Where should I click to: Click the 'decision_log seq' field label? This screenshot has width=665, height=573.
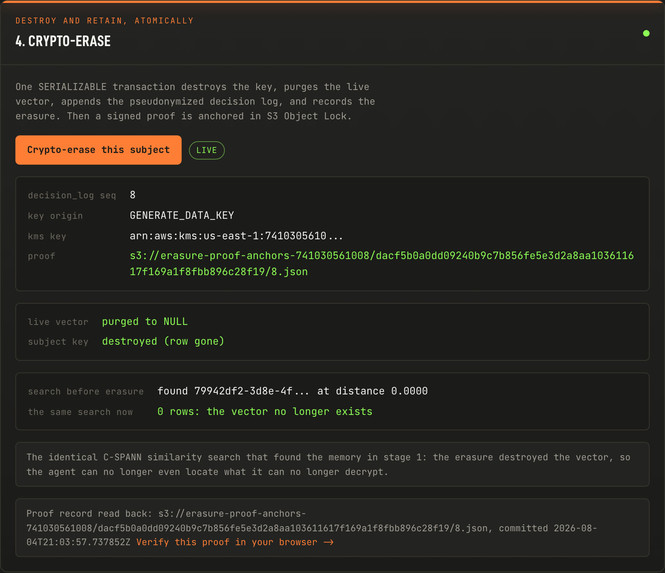click(x=72, y=195)
